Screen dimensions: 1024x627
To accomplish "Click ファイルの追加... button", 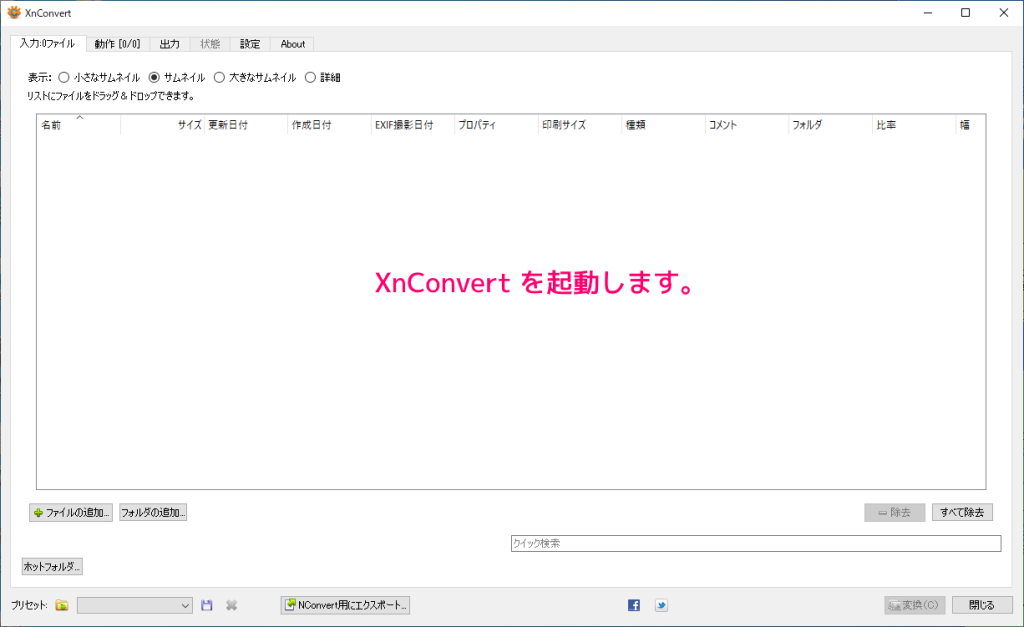I will click(x=71, y=513).
